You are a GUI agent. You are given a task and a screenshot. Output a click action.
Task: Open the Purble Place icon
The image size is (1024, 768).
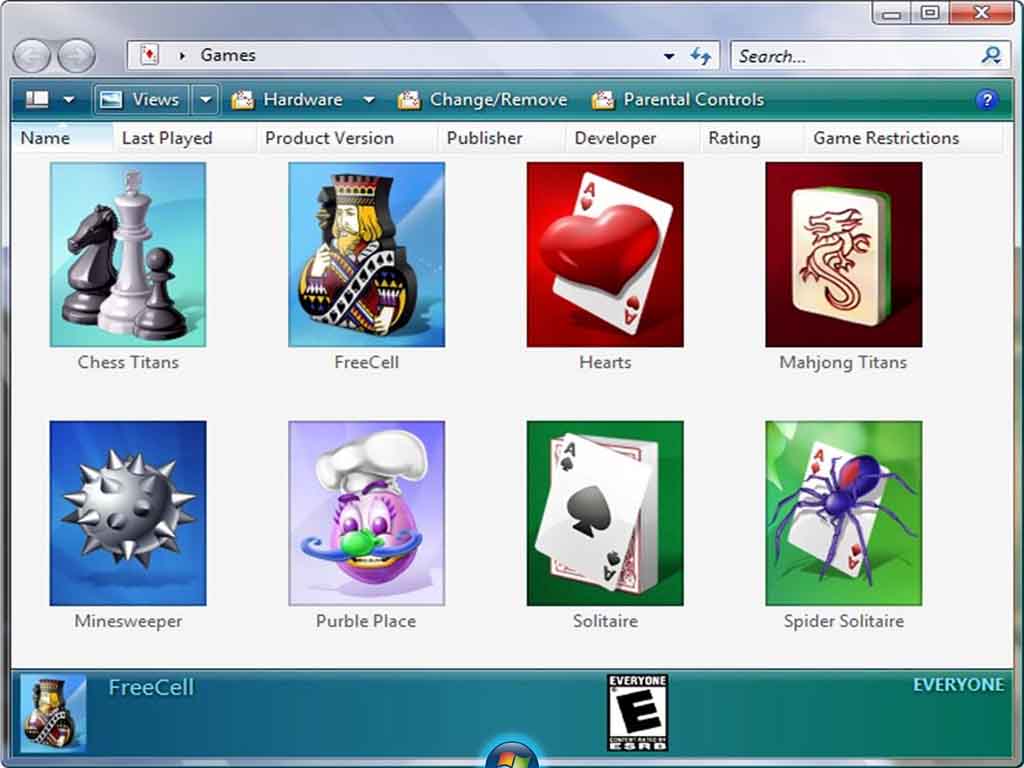point(366,513)
